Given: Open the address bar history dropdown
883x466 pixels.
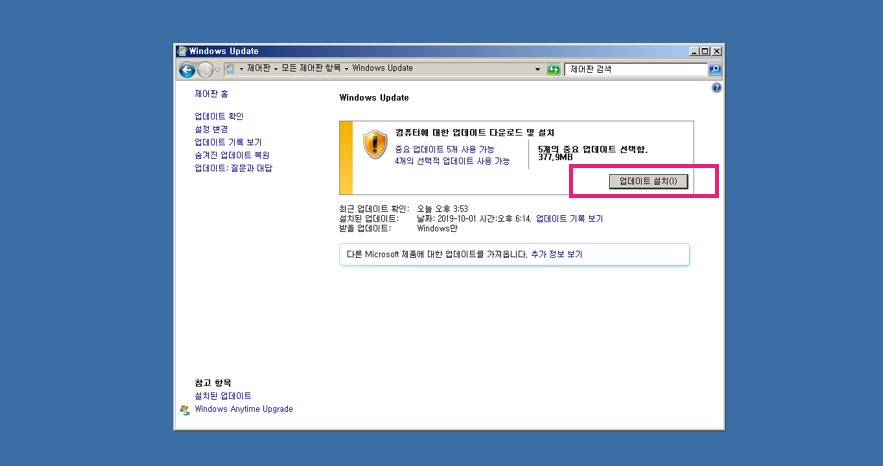Looking at the screenshot, I should pyautogui.click(x=537, y=69).
